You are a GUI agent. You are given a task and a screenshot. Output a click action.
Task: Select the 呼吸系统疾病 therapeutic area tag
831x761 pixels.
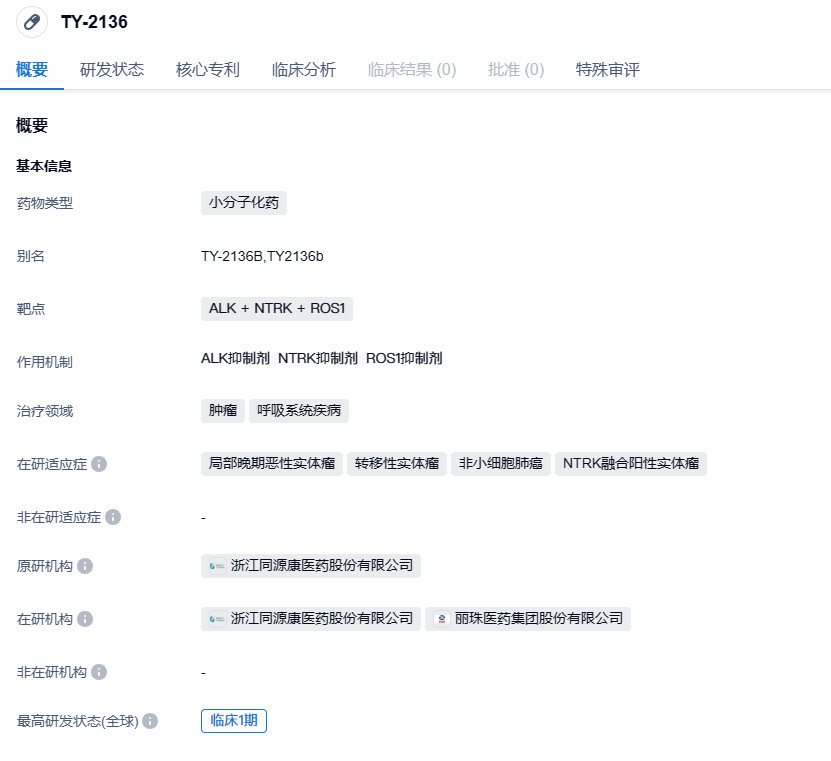pyautogui.click(x=298, y=411)
